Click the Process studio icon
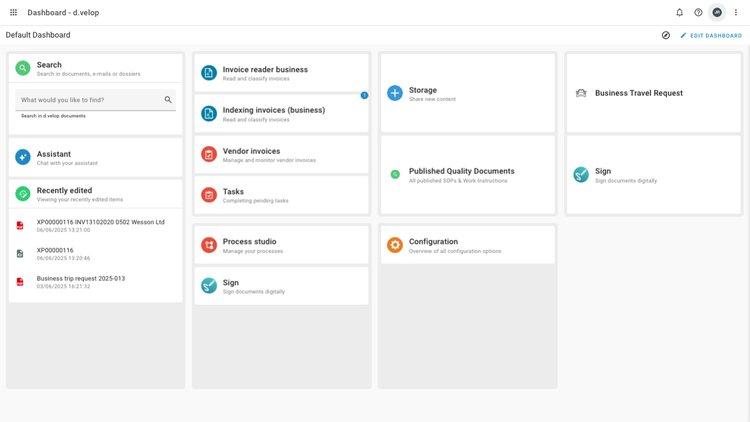The image size is (750, 422). [x=209, y=245]
